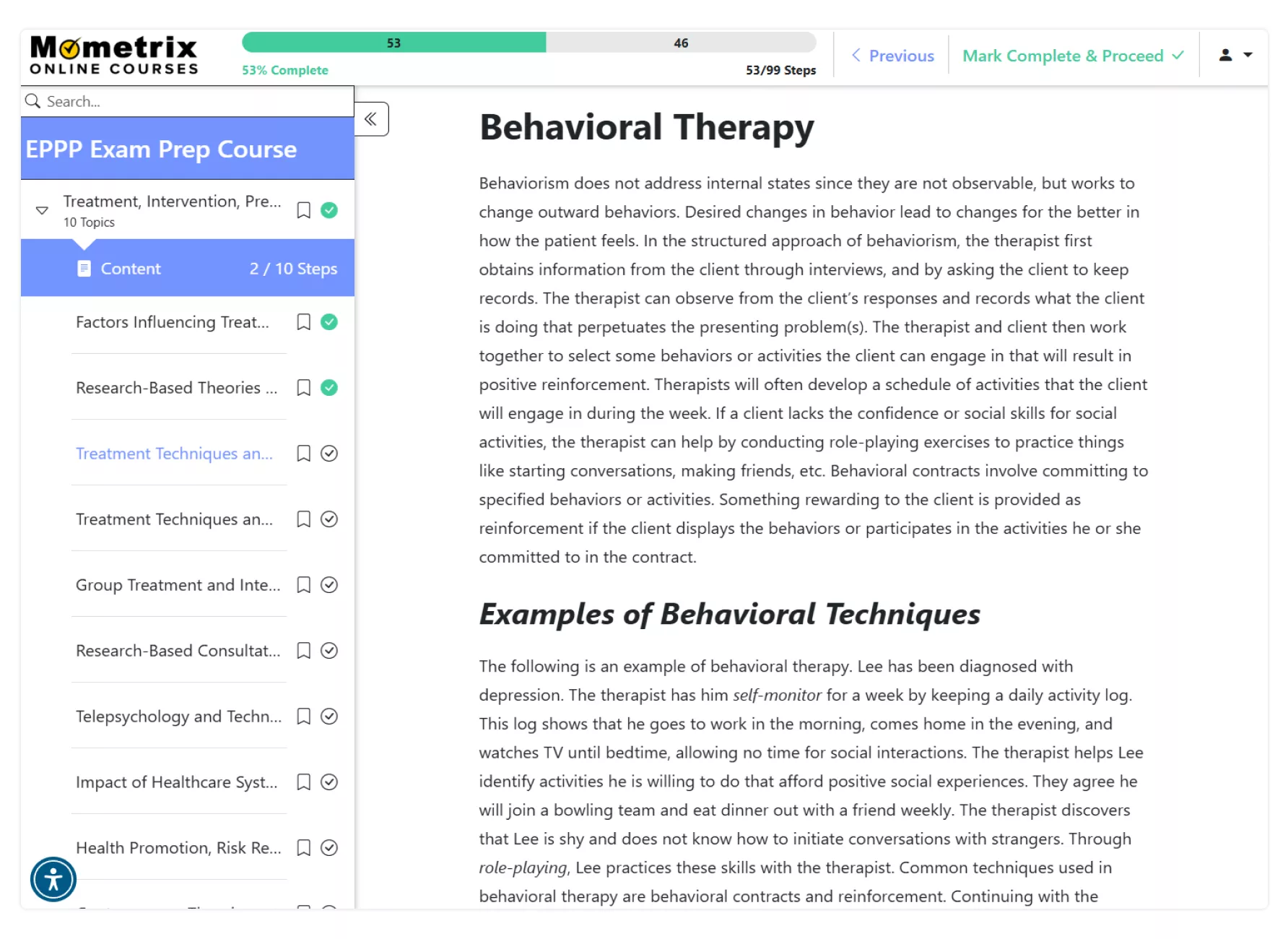Open the accessibility widget icon
Viewport: 1288px width, 939px height.
coord(53,879)
